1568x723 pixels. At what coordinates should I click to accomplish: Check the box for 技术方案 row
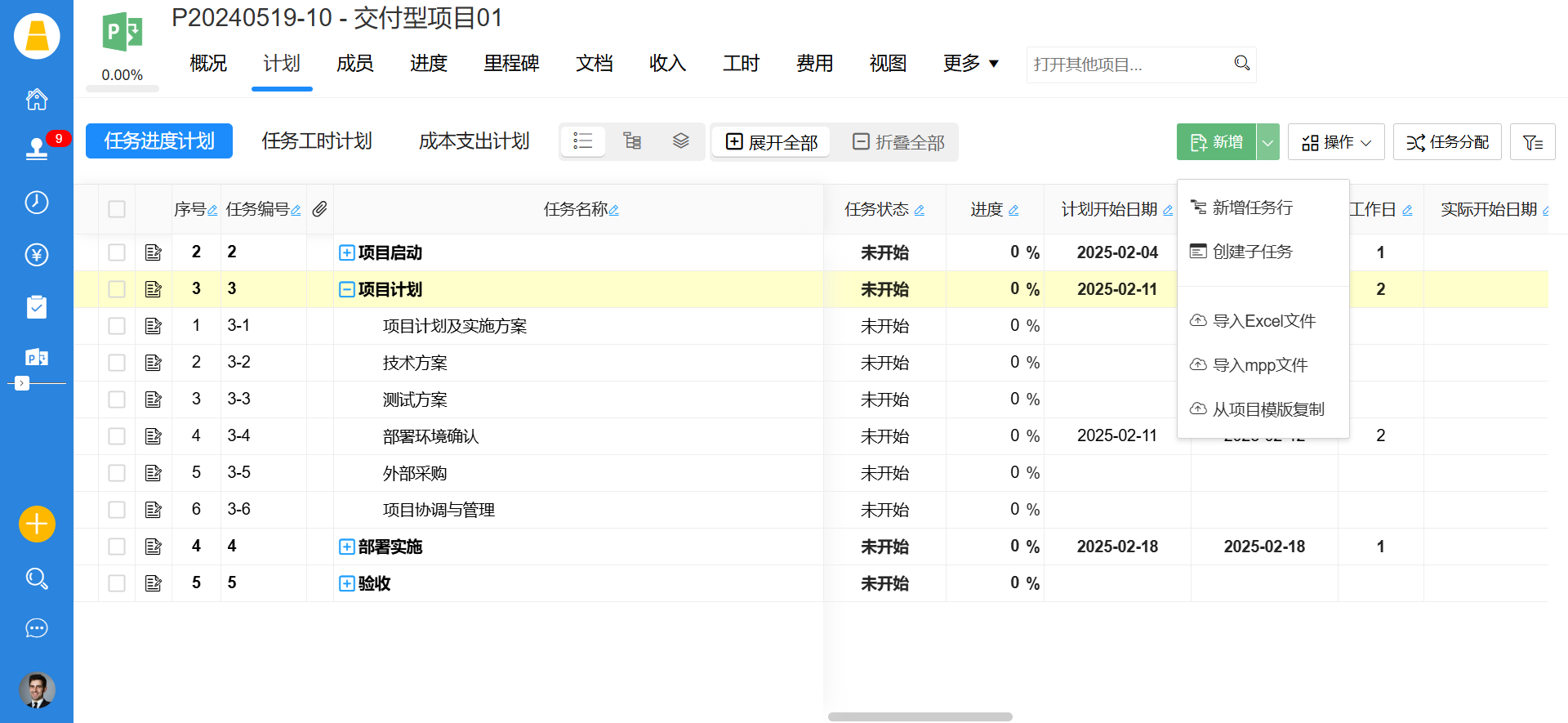click(117, 363)
